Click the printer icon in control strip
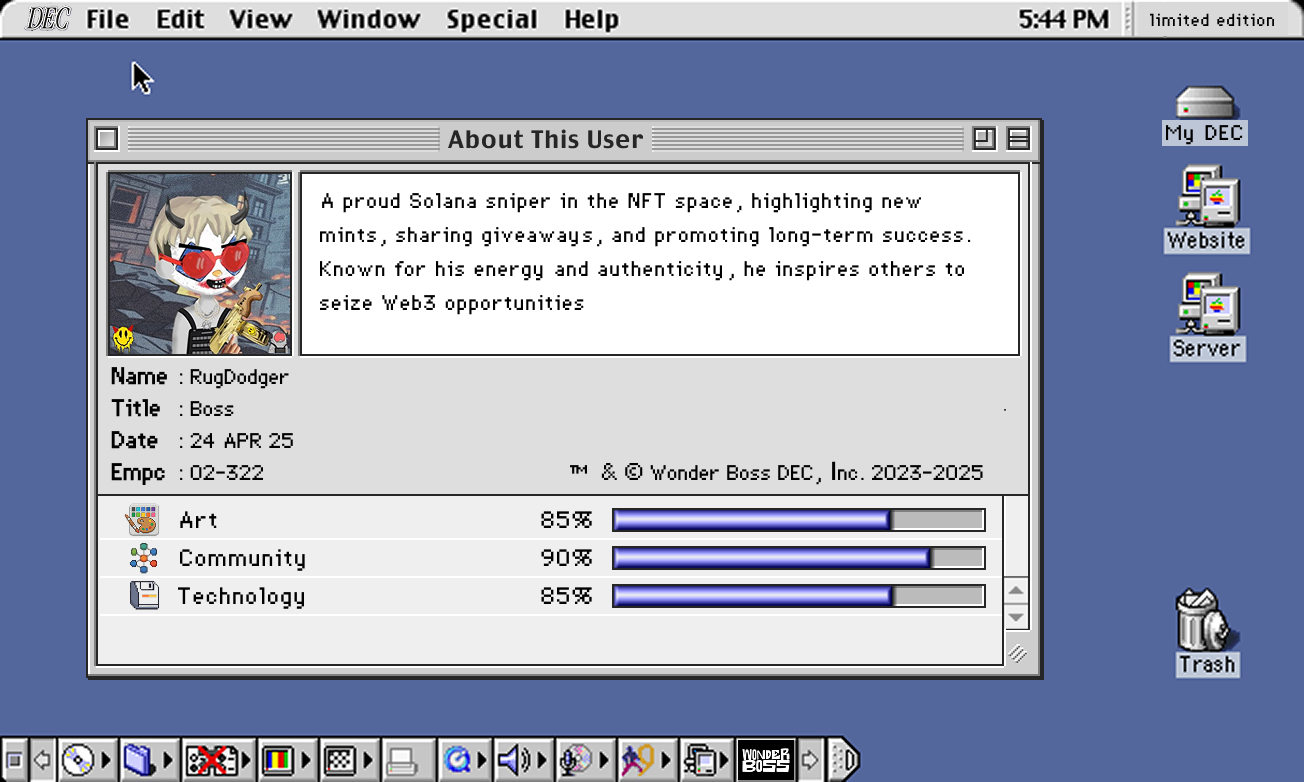This screenshot has height=782, width=1304. click(x=402, y=761)
